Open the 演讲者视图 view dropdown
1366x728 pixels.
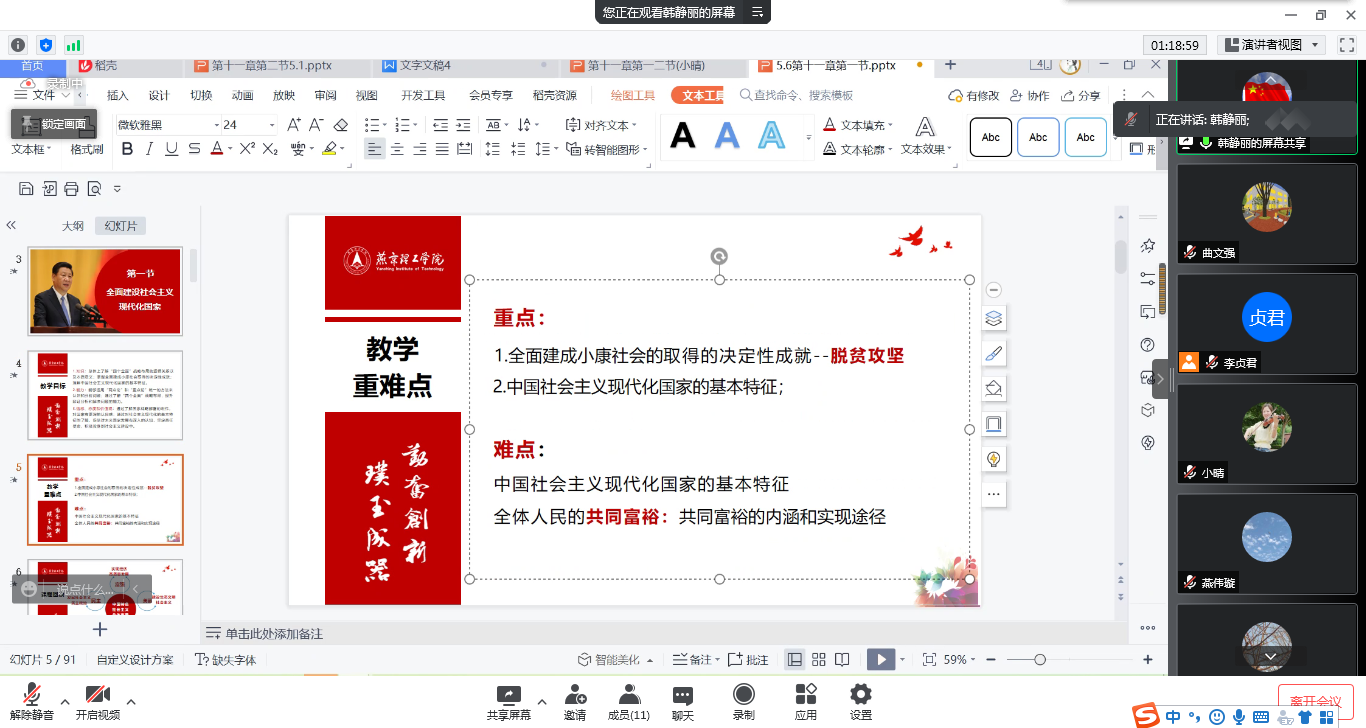pos(1315,45)
